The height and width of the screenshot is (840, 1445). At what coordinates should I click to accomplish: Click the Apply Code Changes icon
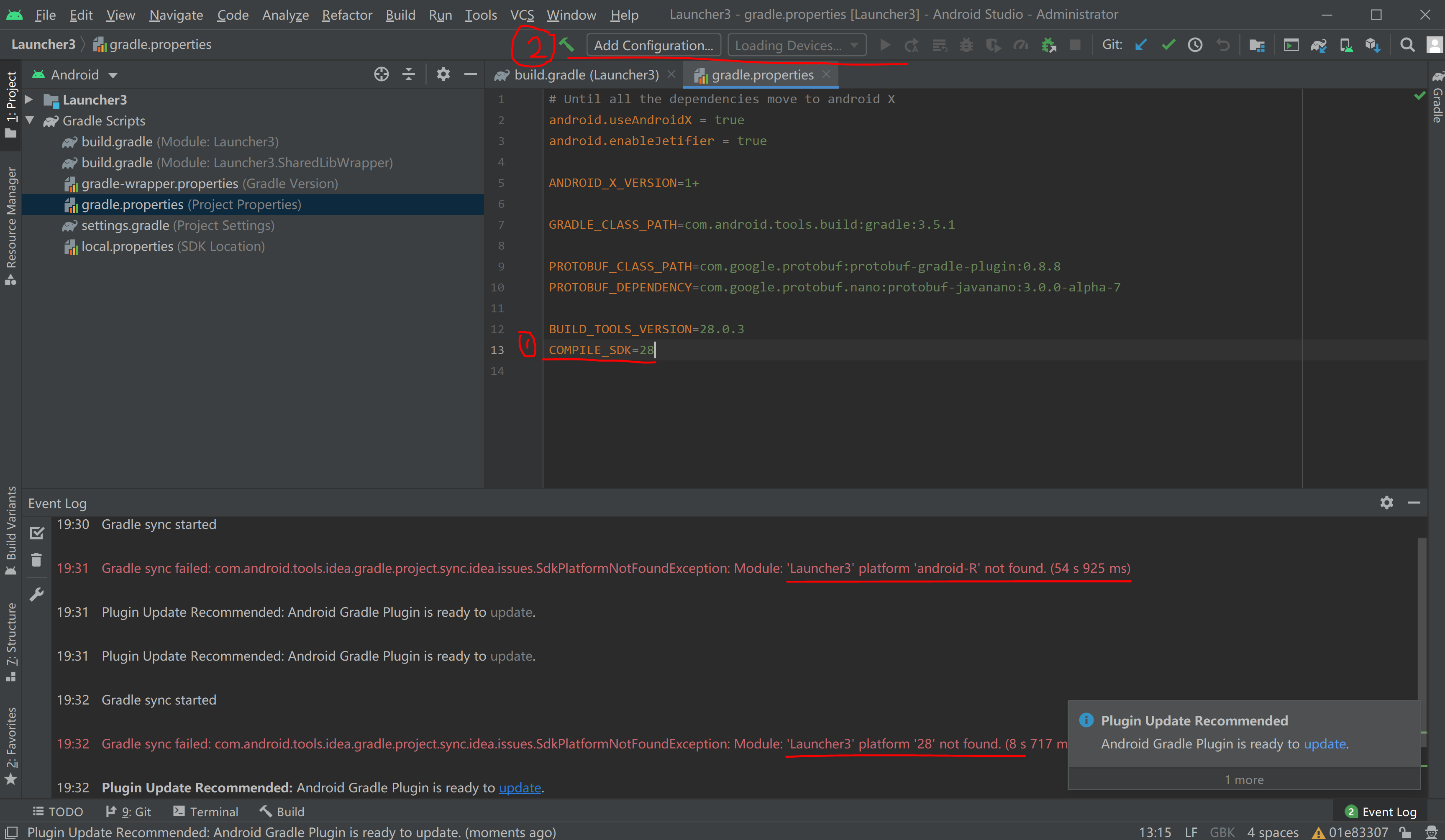pos(939,45)
